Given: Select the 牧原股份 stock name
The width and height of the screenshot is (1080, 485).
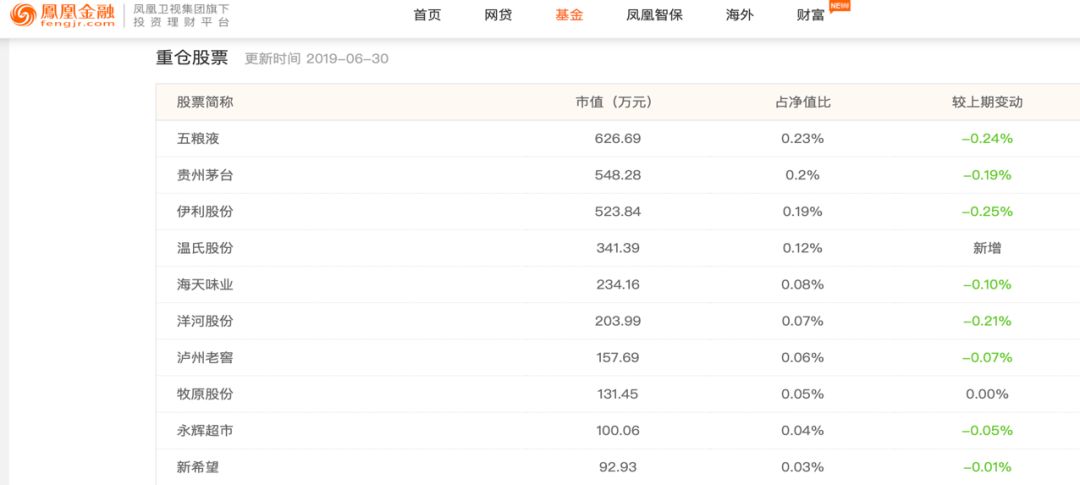Looking at the screenshot, I should point(205,394).
